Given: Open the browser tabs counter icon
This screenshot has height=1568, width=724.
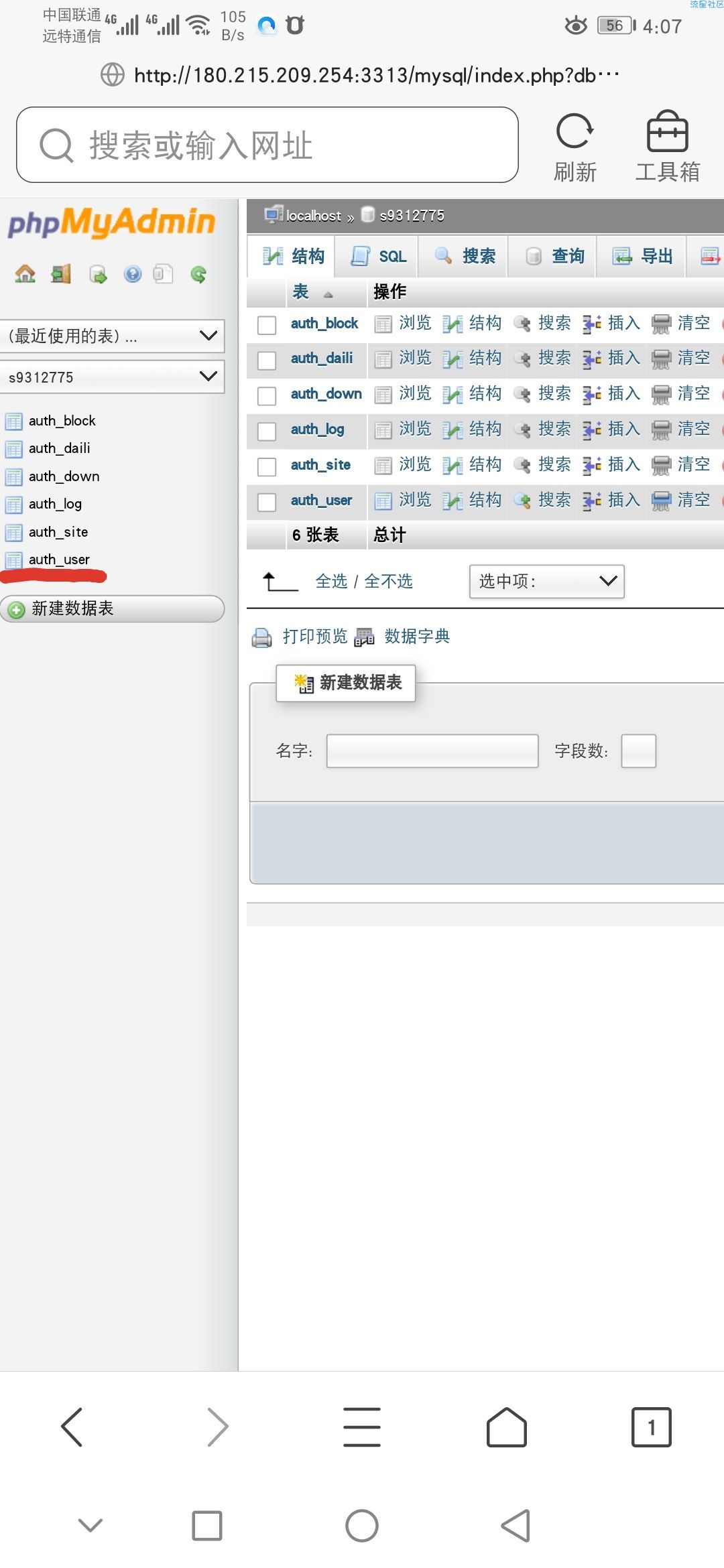Looking at the screenshot, I should tap(651, 1427).
